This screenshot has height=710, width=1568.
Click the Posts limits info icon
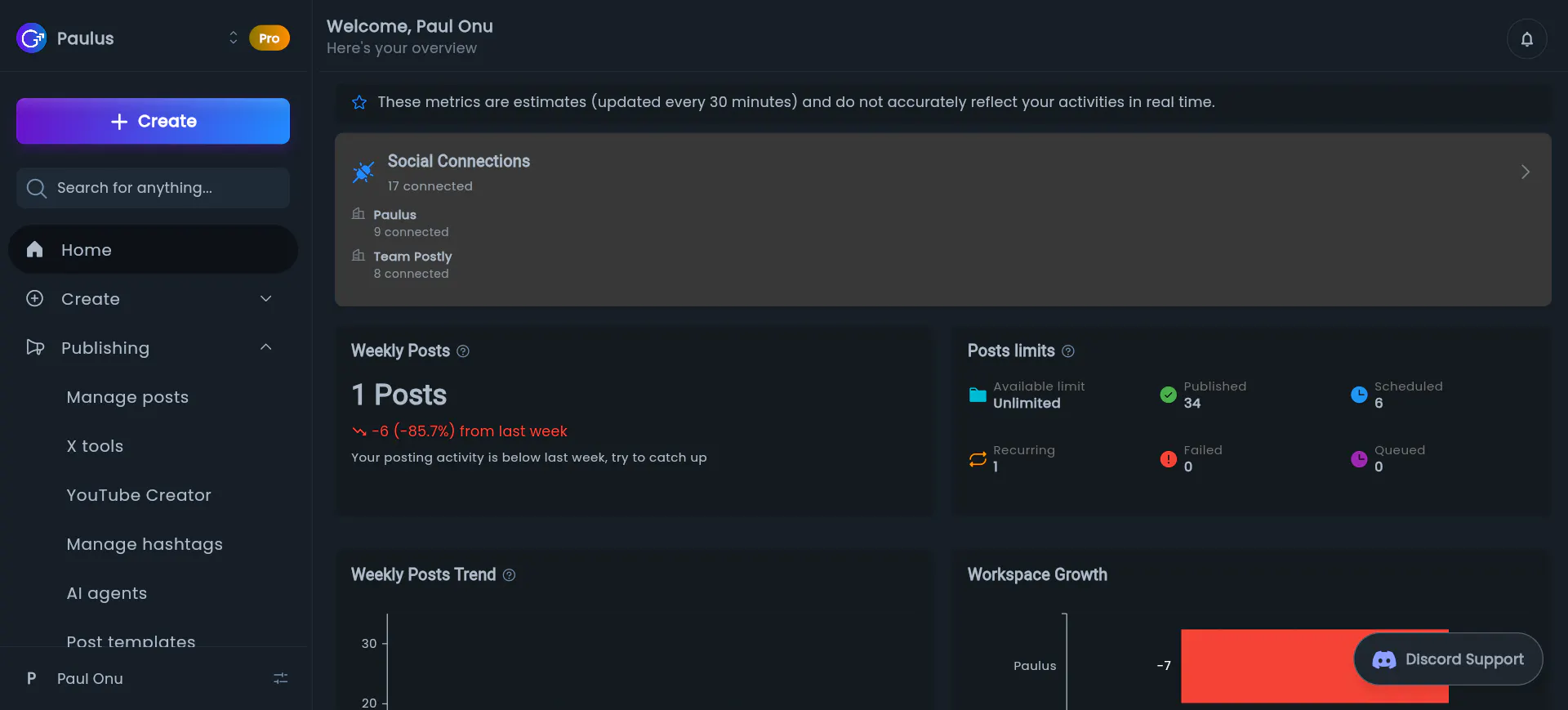click(1068, 351)
